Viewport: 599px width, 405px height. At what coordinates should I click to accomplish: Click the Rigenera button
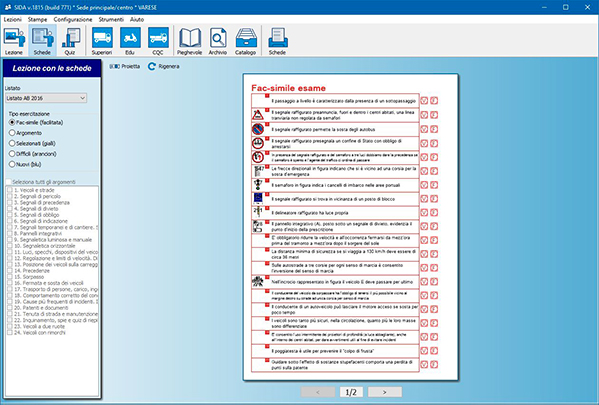click(164, 66)
